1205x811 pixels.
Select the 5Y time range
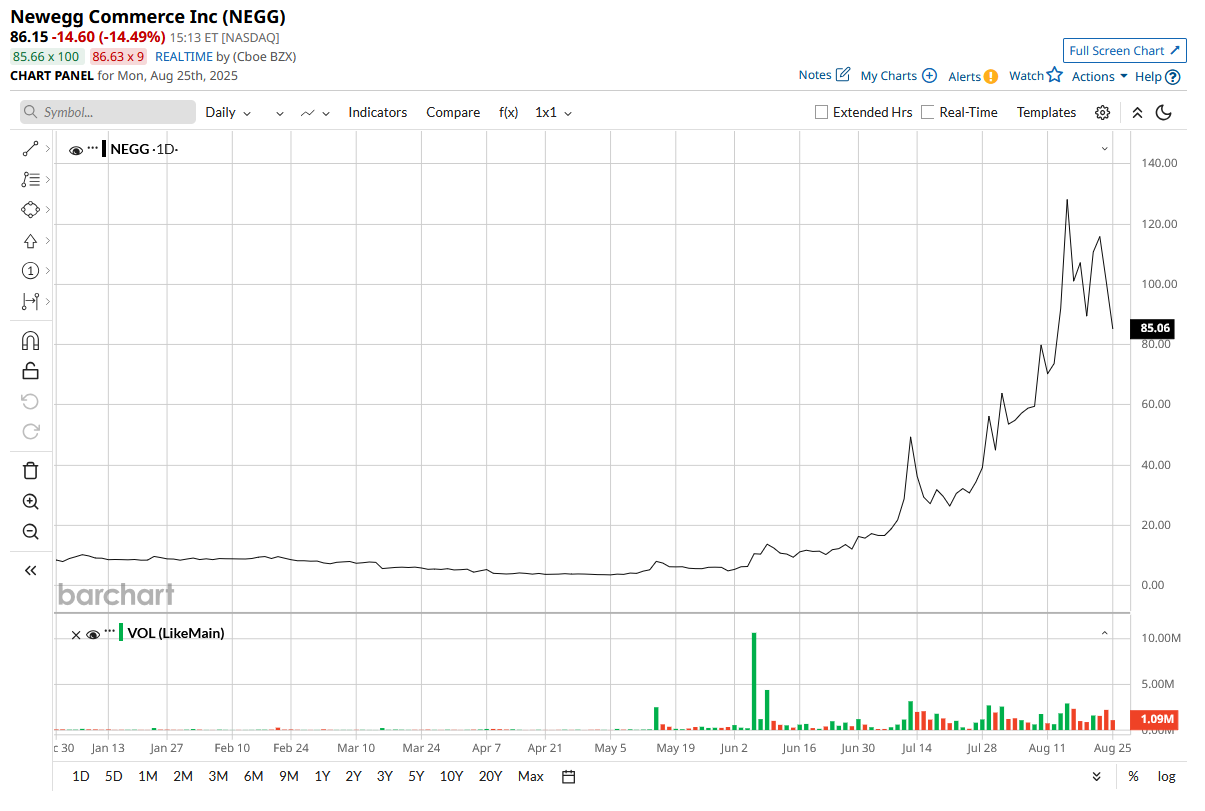pos(416,776)
